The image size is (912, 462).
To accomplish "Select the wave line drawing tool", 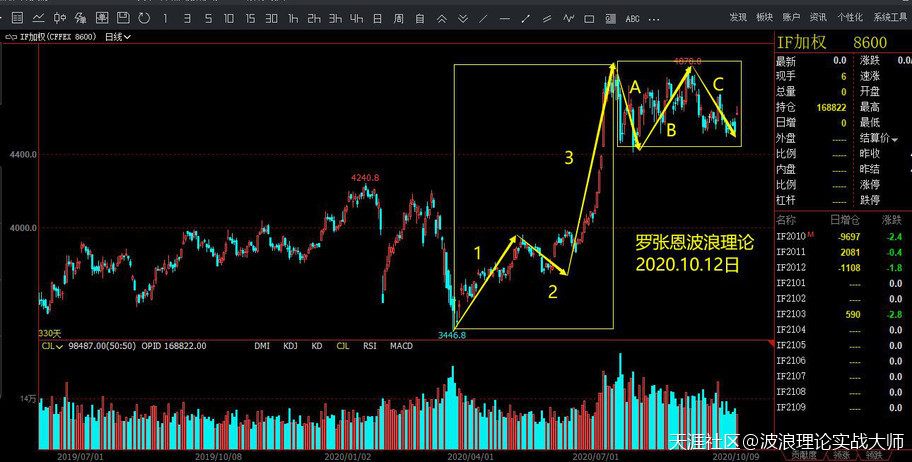I will 569,18.
